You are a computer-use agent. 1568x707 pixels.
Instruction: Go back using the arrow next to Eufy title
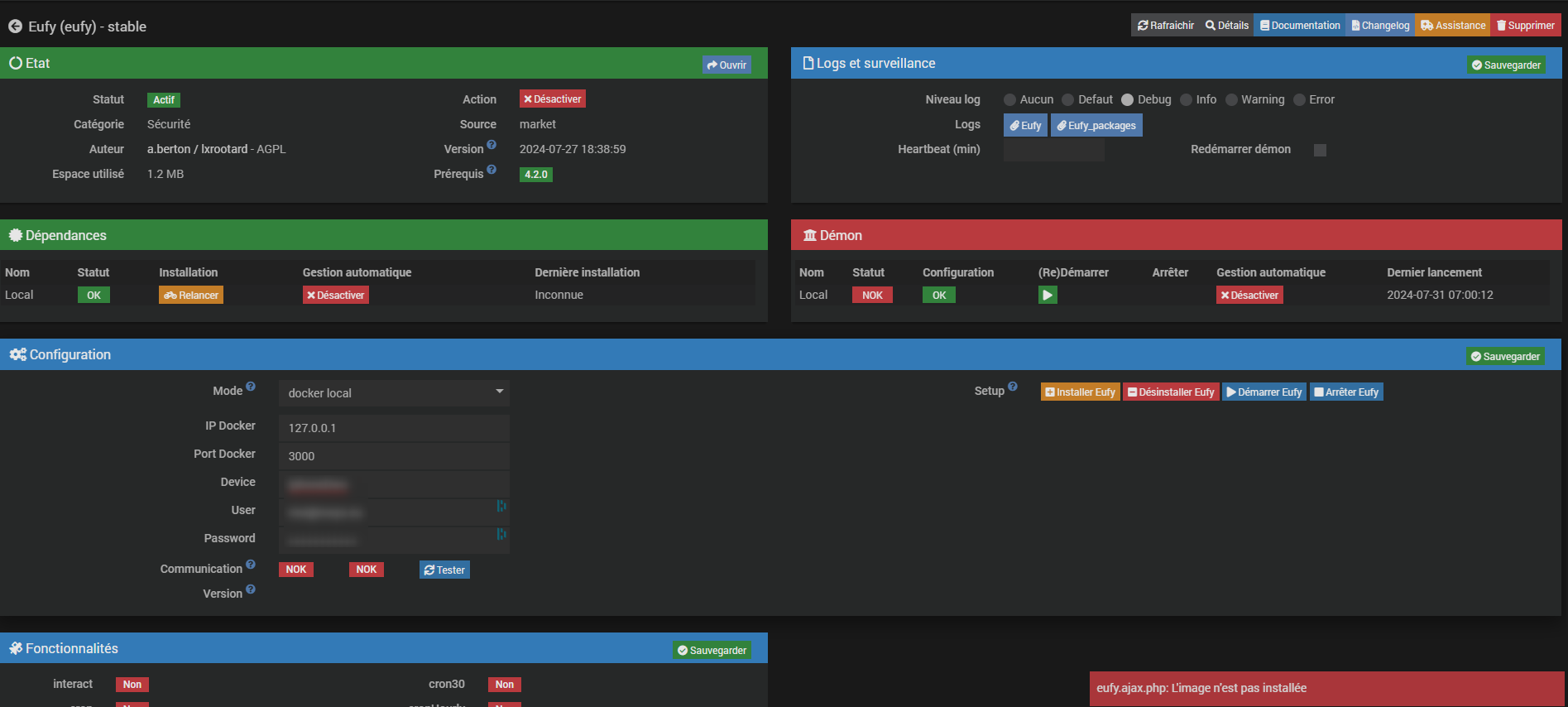15,26
